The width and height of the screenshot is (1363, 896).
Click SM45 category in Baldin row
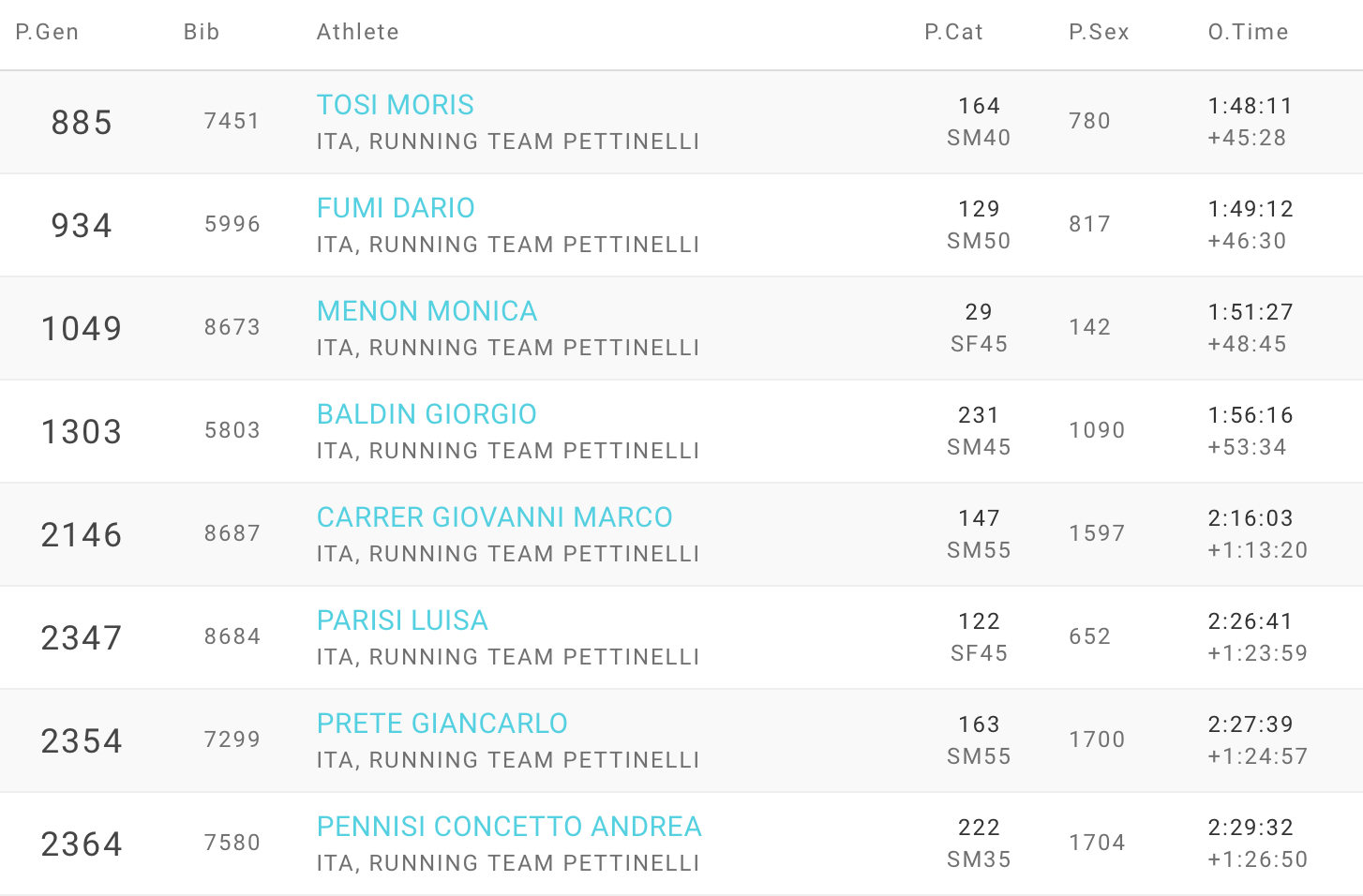(x=979, y=447)
